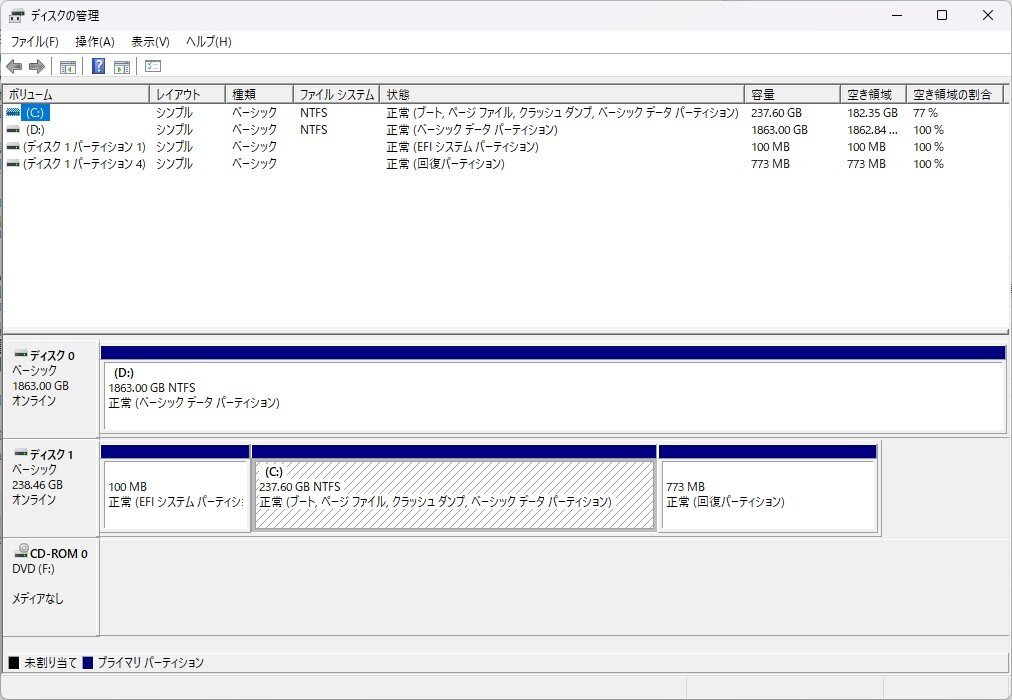
Task: Sort by the 状態 column header
Action: pos(562,94)
